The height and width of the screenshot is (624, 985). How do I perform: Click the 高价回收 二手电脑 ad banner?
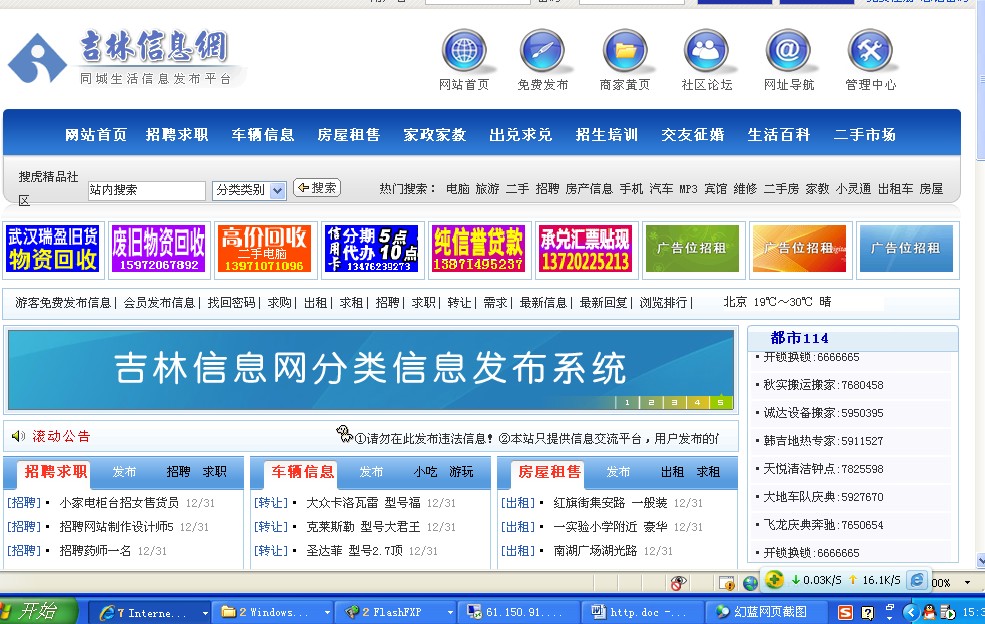tap(263, 249)
